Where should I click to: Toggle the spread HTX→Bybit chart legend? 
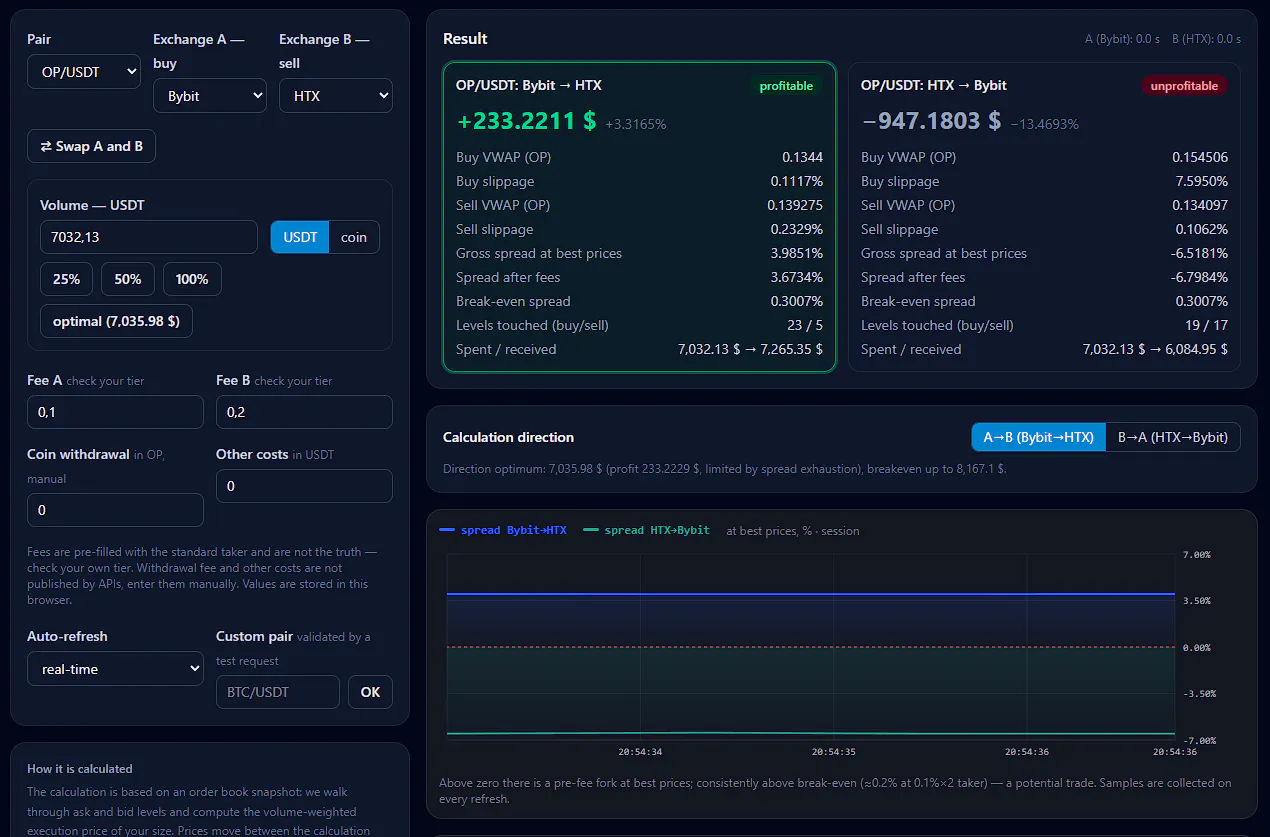(647, 530)
